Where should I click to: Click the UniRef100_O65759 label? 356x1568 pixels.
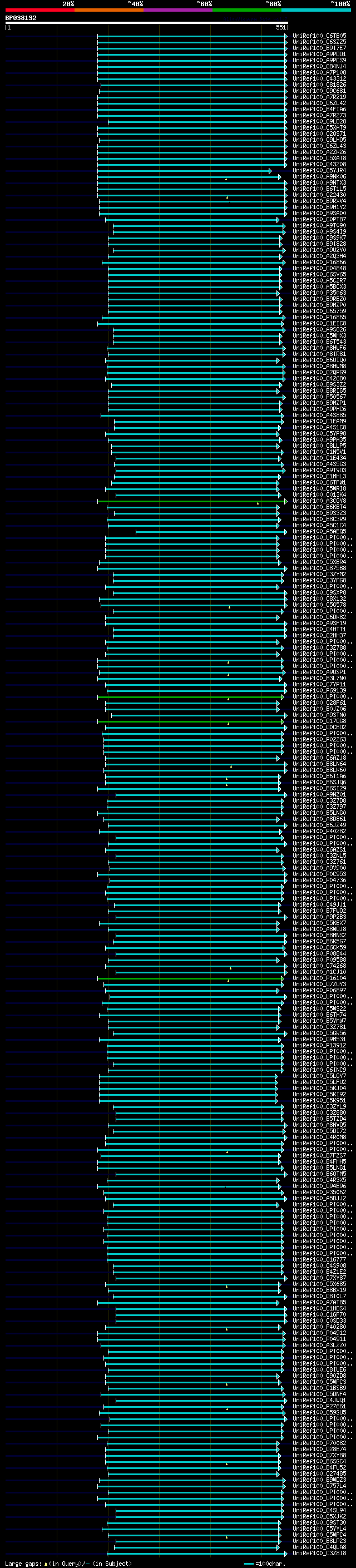(319, 311)
